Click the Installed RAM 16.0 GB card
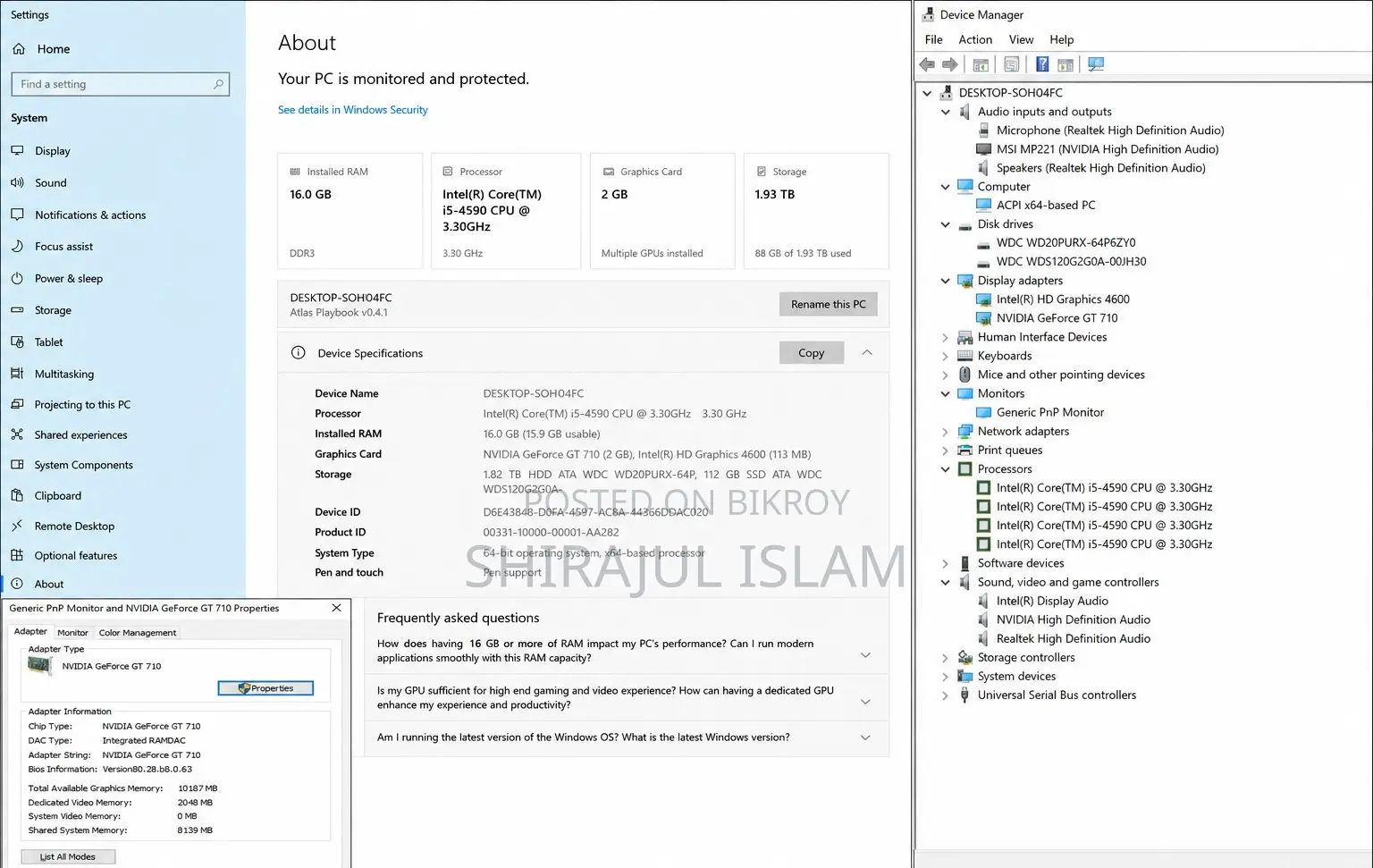The image size is (1373, 868). pyautogui.click(x=350, y=211)
